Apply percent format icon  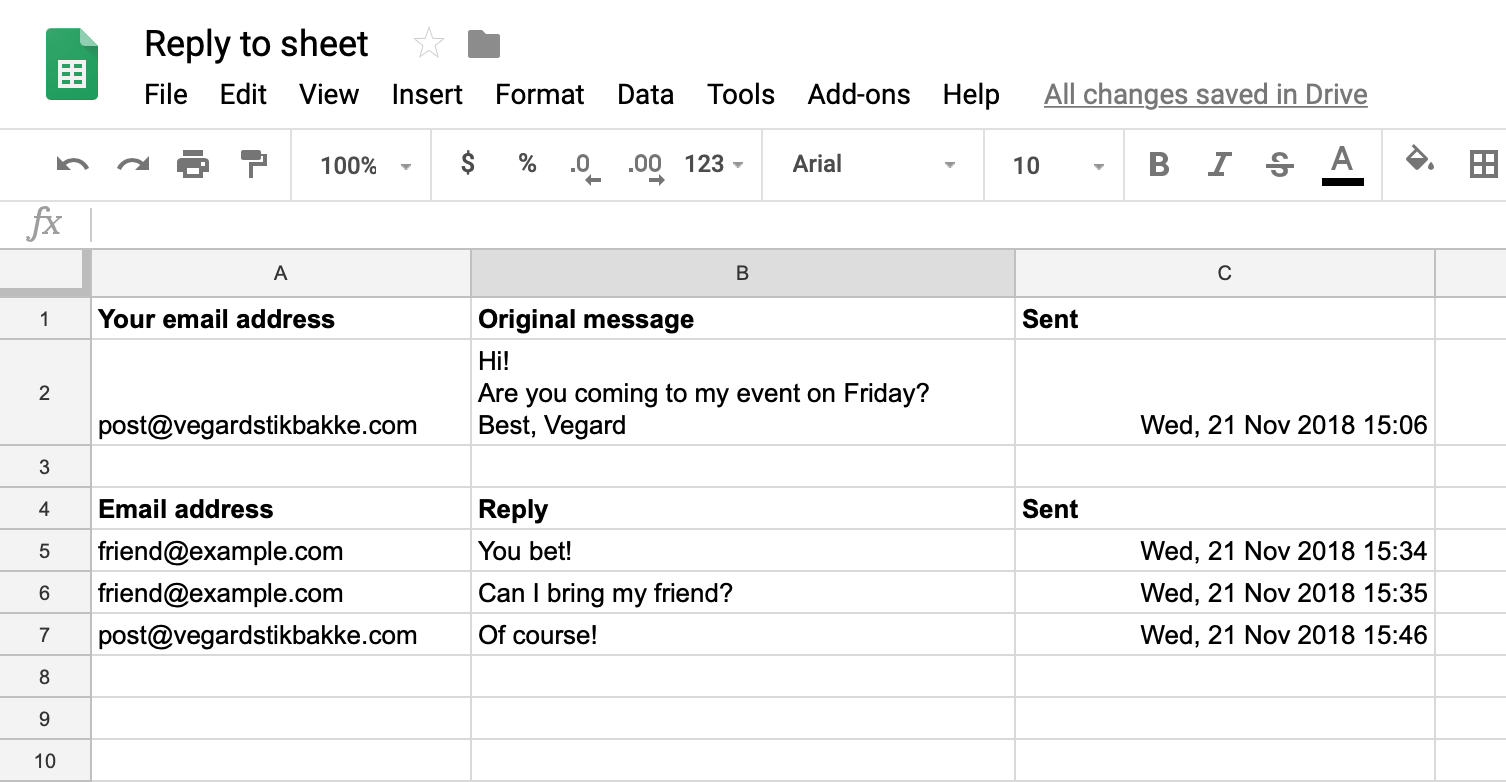pos(527,165)
